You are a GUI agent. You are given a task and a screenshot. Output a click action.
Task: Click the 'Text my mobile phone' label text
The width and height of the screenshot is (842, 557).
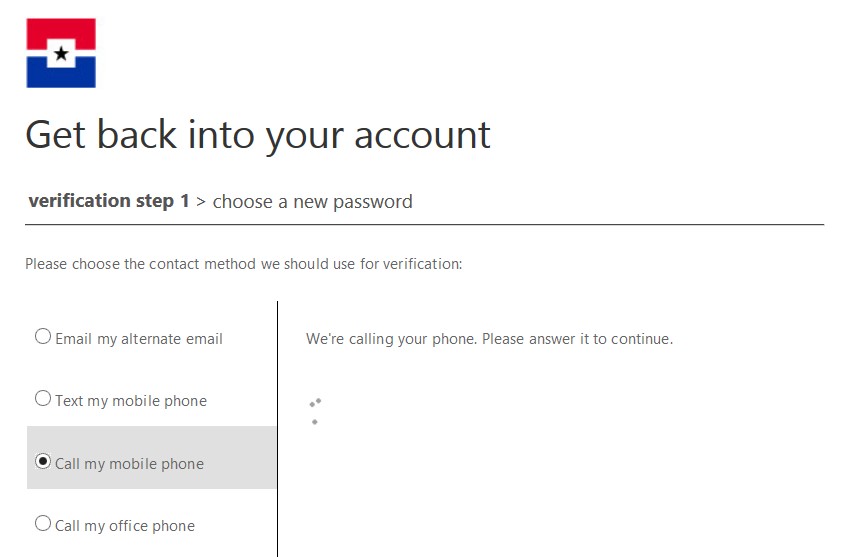[x=131, y=401]
